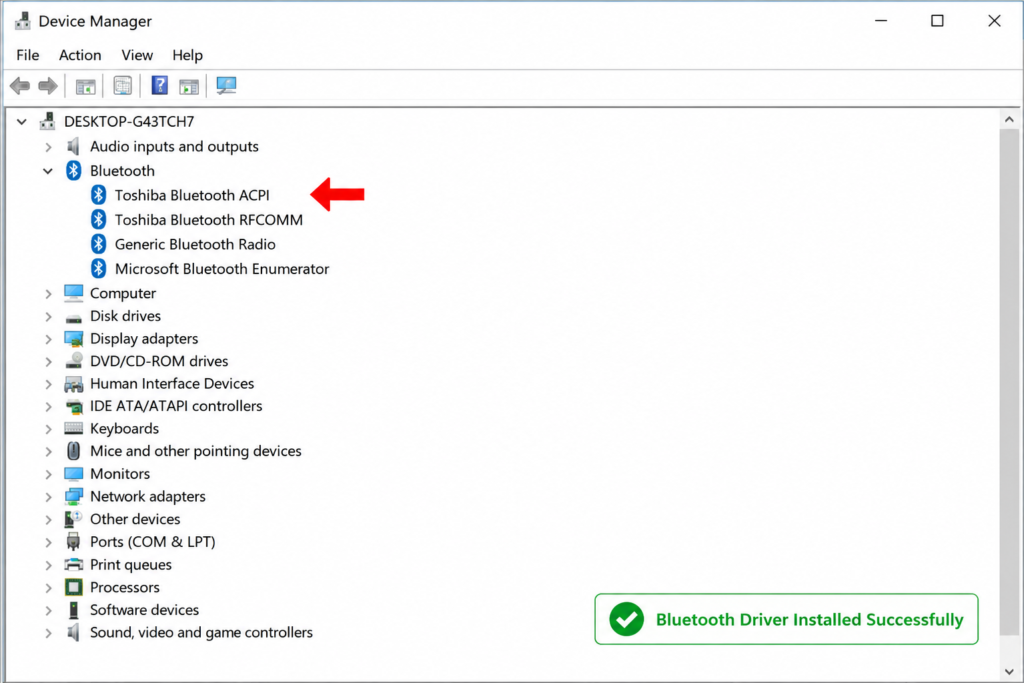Open the View menu
This screenshot has height=683, width=1024.
click(x=137, y=56)
